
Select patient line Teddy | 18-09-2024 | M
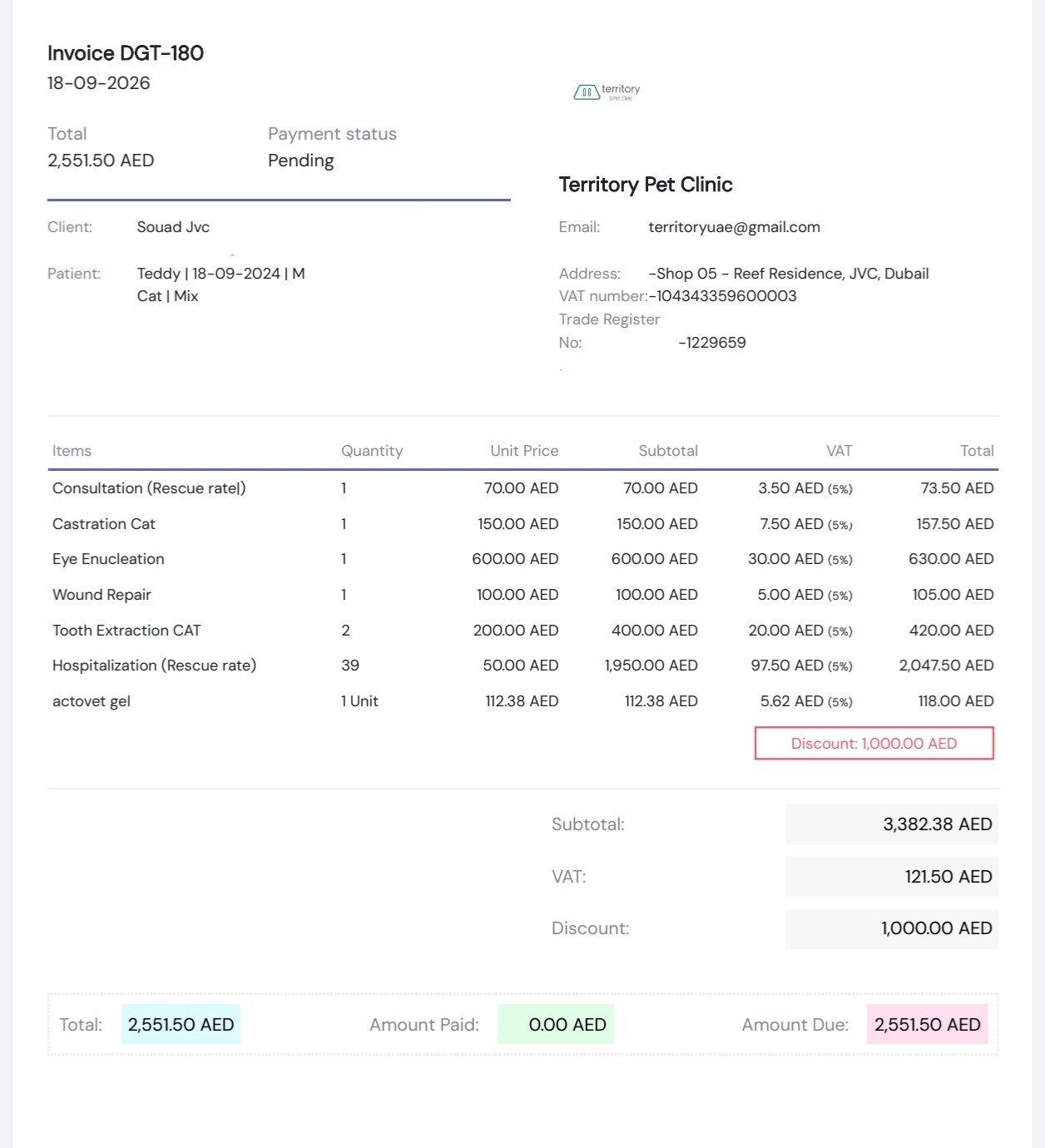tap(220, 274)
